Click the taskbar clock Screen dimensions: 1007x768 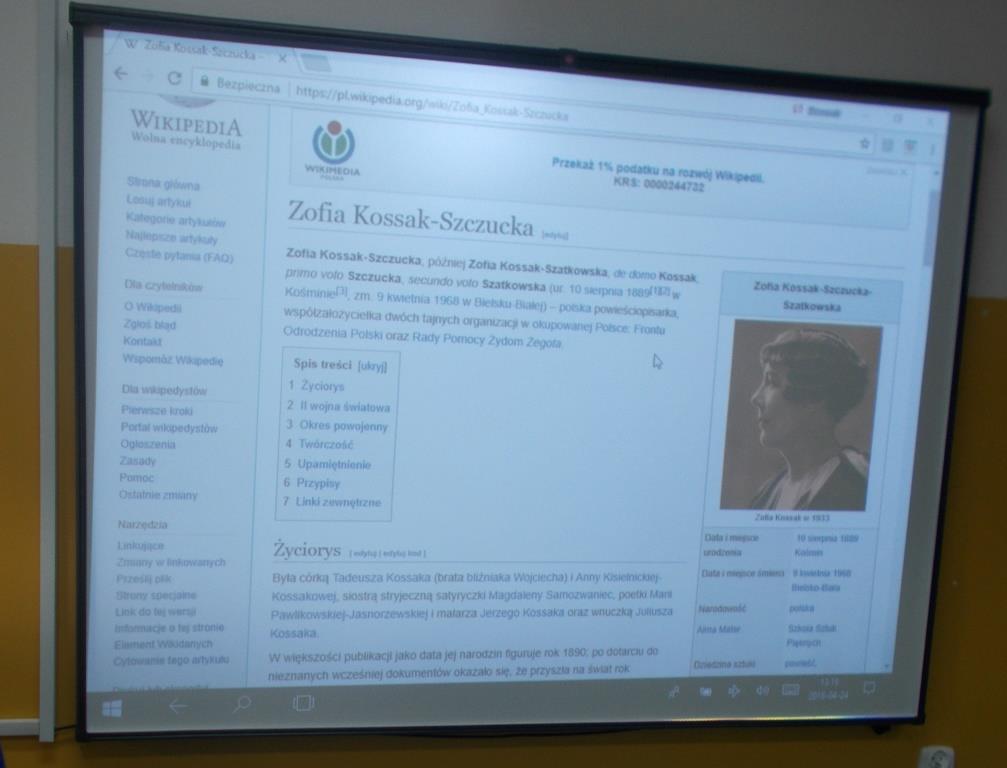click(x=828, y=688)
